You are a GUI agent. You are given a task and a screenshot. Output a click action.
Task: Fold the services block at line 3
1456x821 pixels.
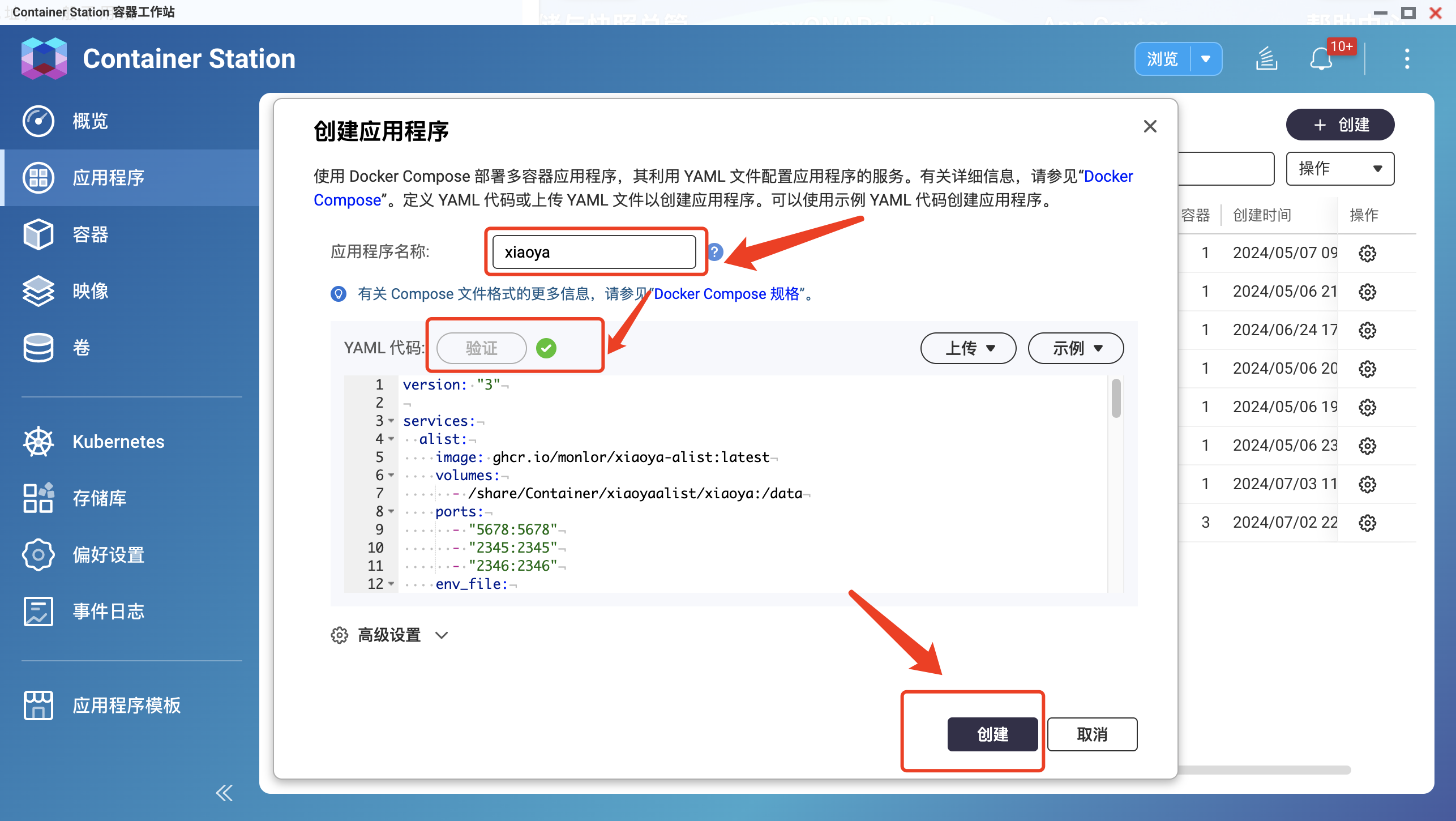click(391, 421)
